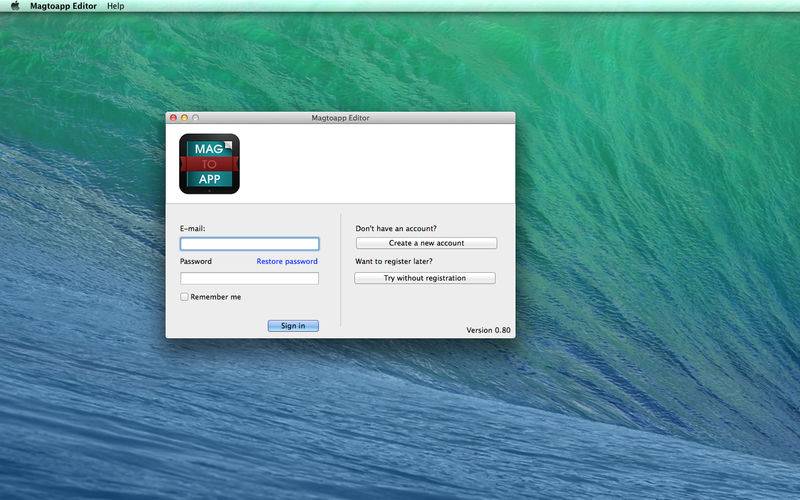Screen dimensions: 800x500
Task: Click Create a new account button
Action: (427, 243)
